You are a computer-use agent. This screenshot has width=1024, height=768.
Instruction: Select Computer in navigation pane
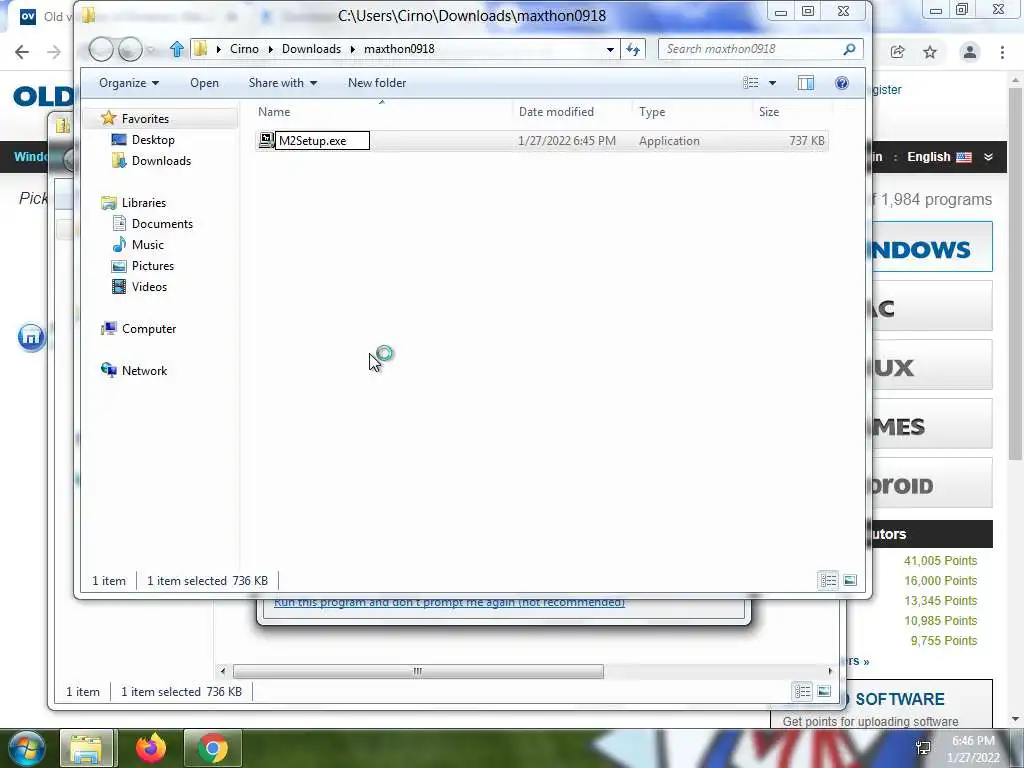point(149,328)
